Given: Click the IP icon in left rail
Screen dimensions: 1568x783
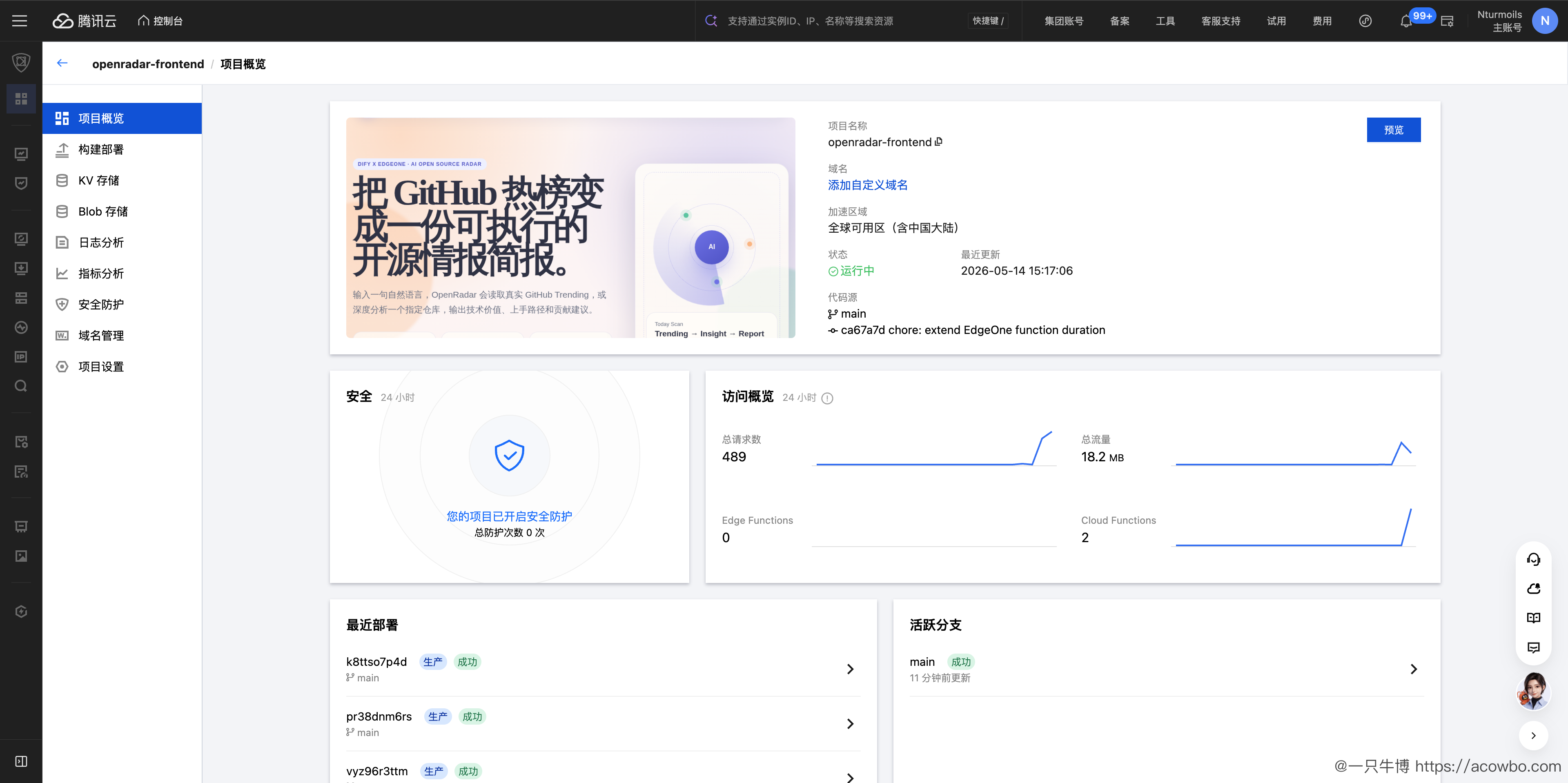Looking at the screenshot, I should [21, 356].
